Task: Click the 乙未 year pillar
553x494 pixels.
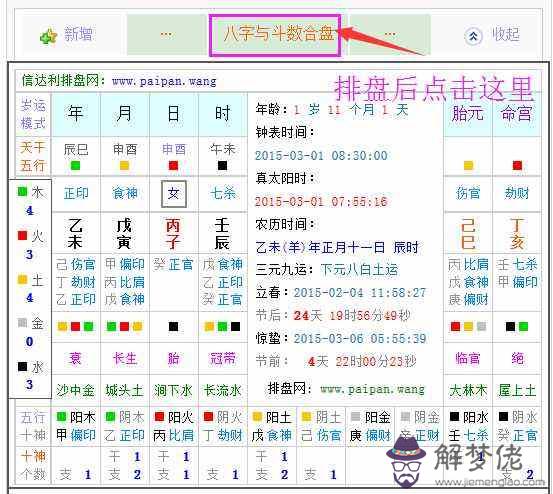Action: 75,233
